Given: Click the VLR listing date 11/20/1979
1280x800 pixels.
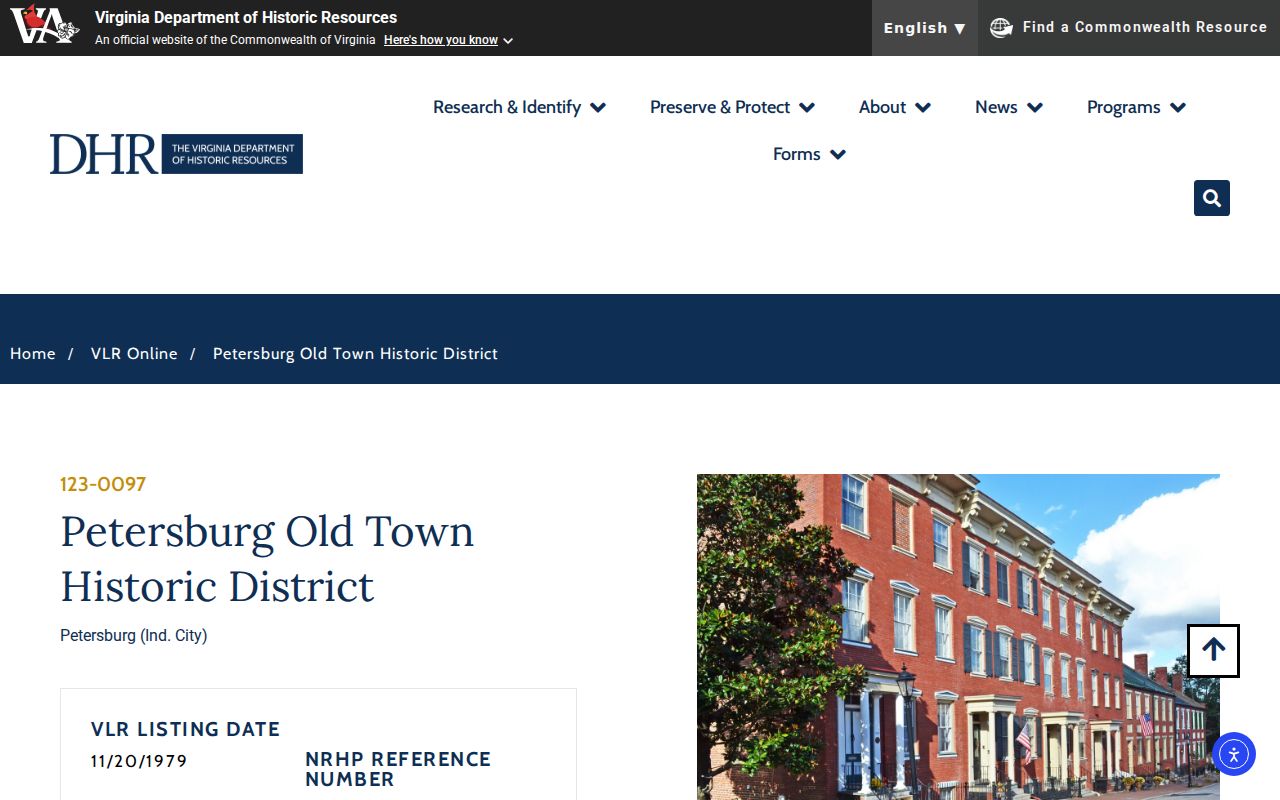Looking at the screenshot, I should tap(139, 761).
